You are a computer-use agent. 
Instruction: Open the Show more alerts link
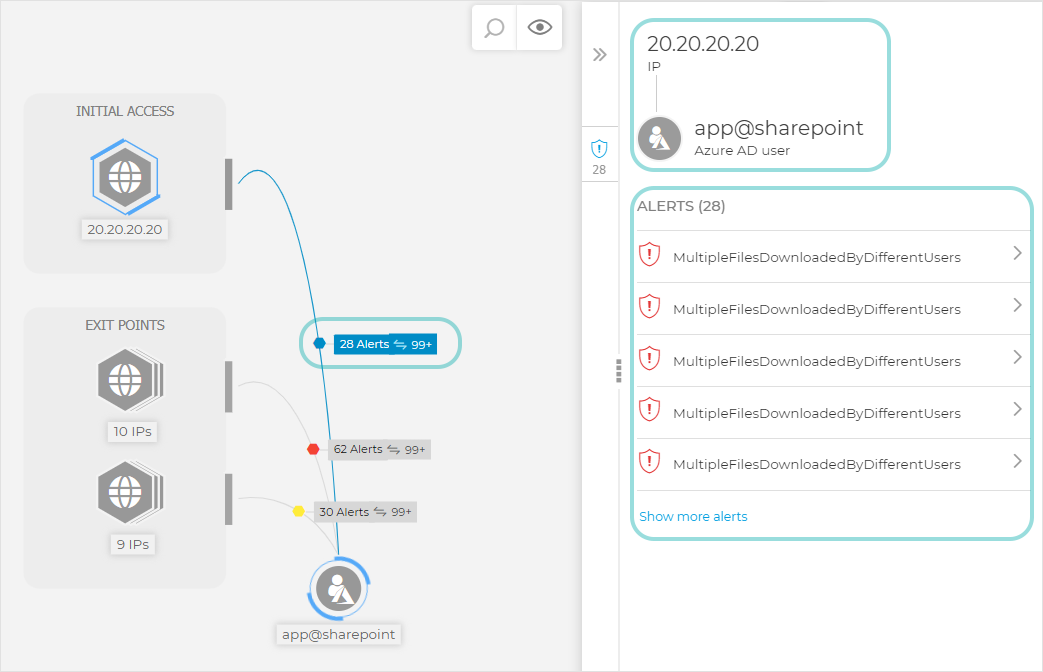(693, 517)
